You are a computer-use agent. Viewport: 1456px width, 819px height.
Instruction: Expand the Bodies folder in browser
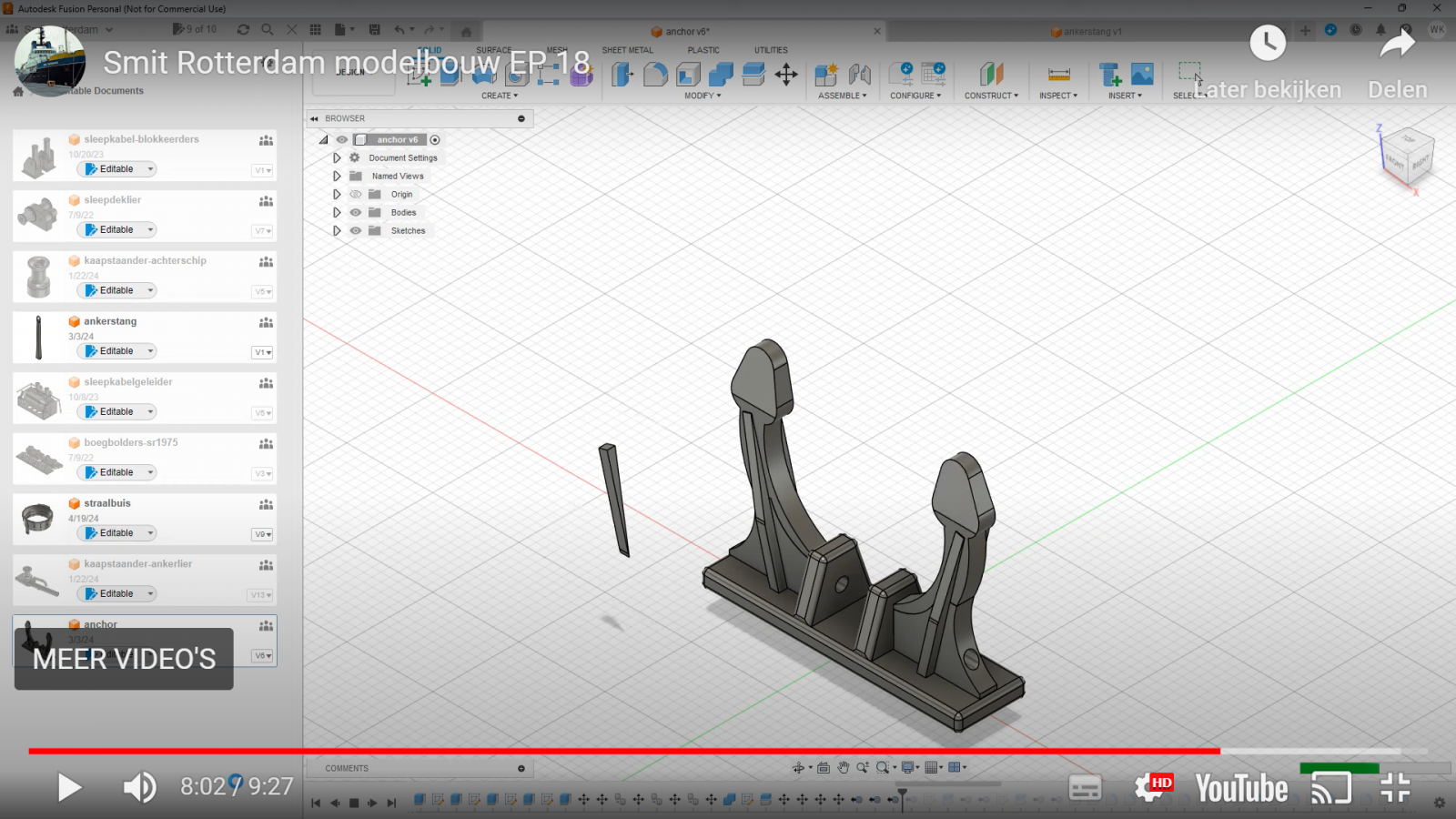[337, 212]
